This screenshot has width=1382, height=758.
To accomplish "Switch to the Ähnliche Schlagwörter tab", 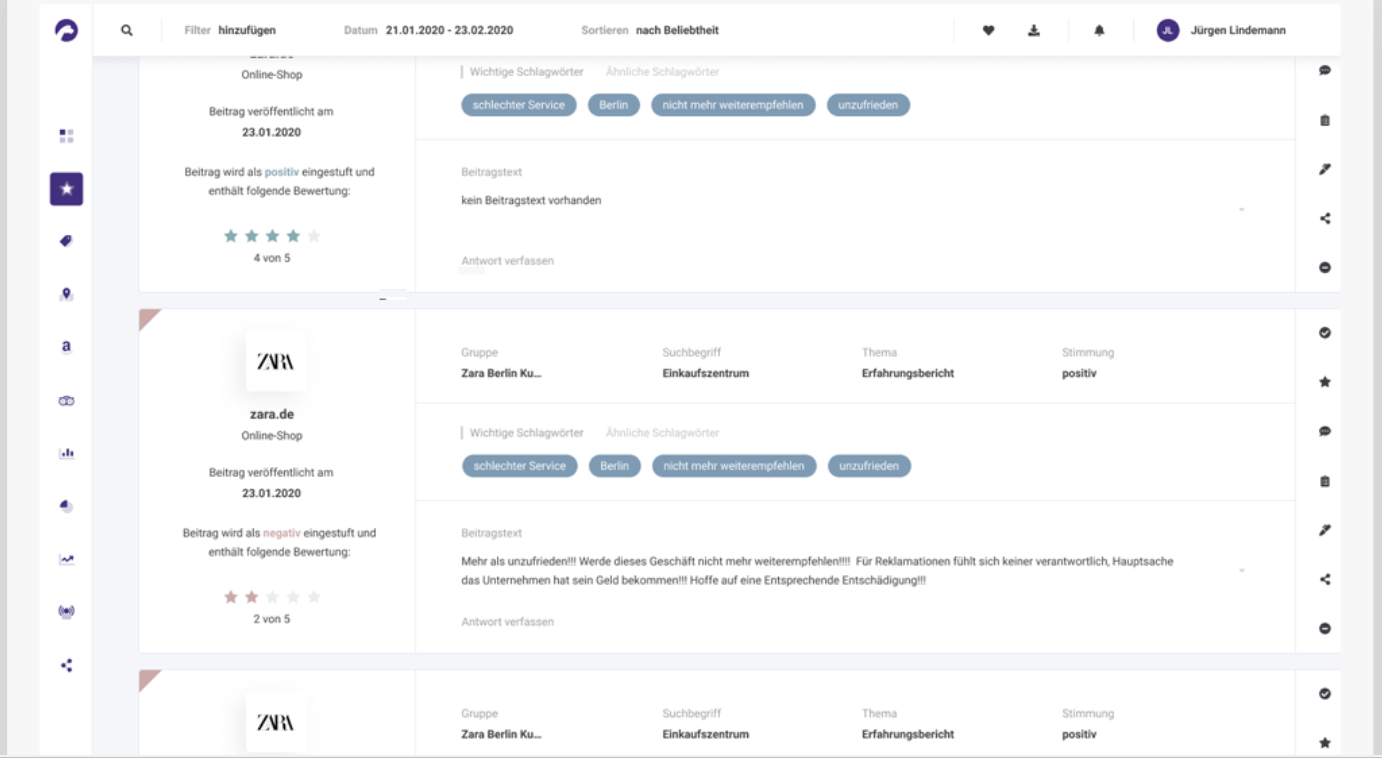I will point(661,432).
